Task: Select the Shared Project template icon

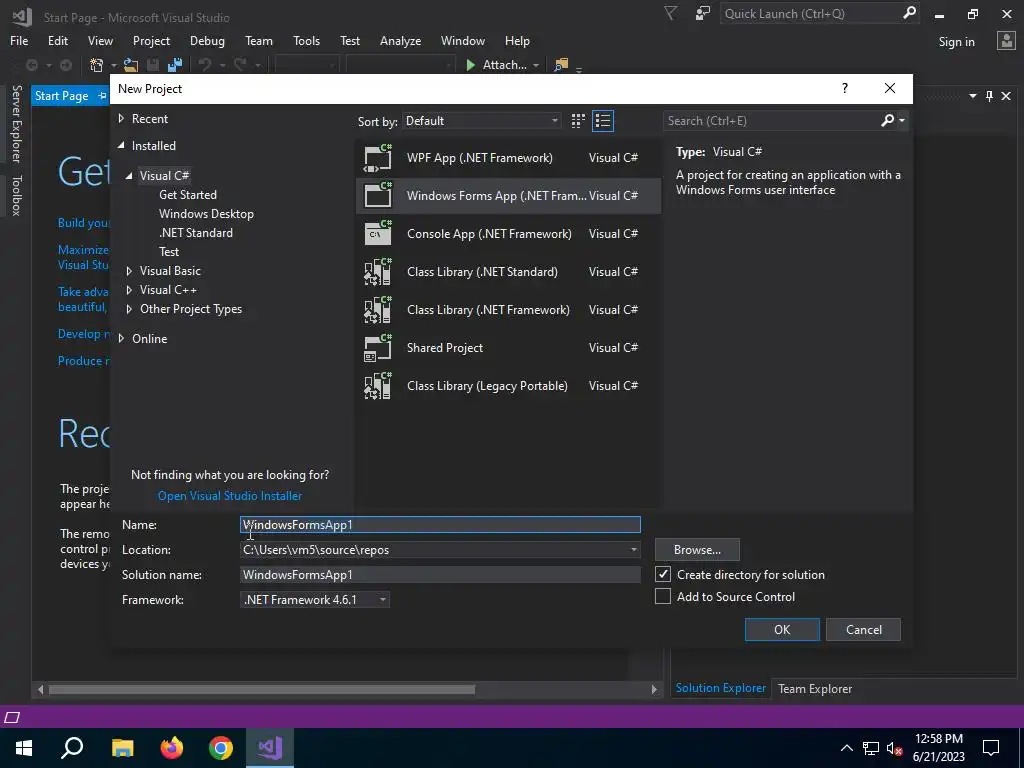Action: (x=378, y=347)
